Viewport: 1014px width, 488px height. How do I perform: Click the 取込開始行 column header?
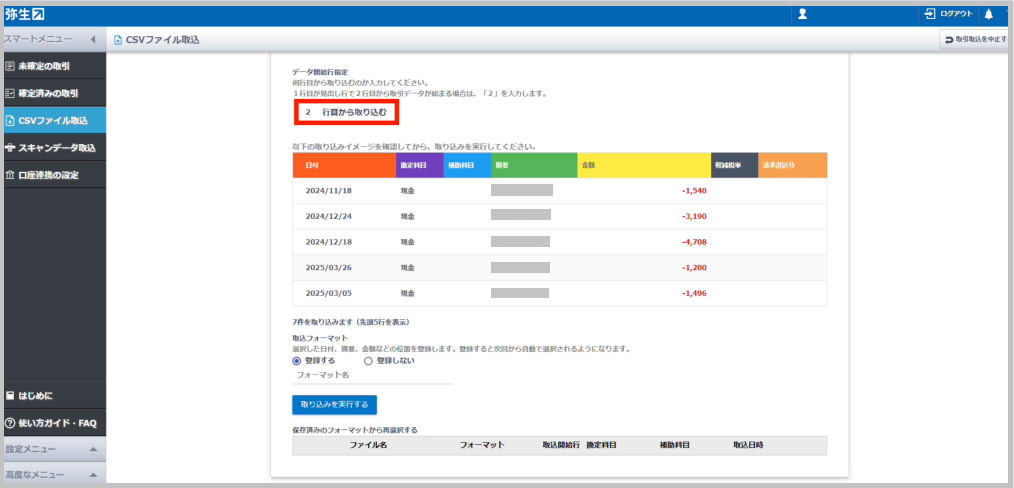[x=561, y=445]
